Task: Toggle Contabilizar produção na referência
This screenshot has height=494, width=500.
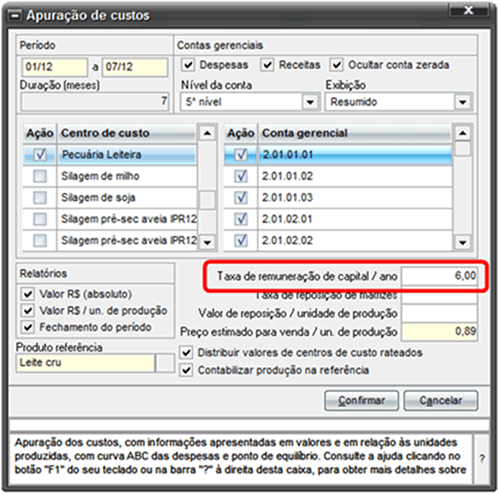Action: click(x=186, y=370)
